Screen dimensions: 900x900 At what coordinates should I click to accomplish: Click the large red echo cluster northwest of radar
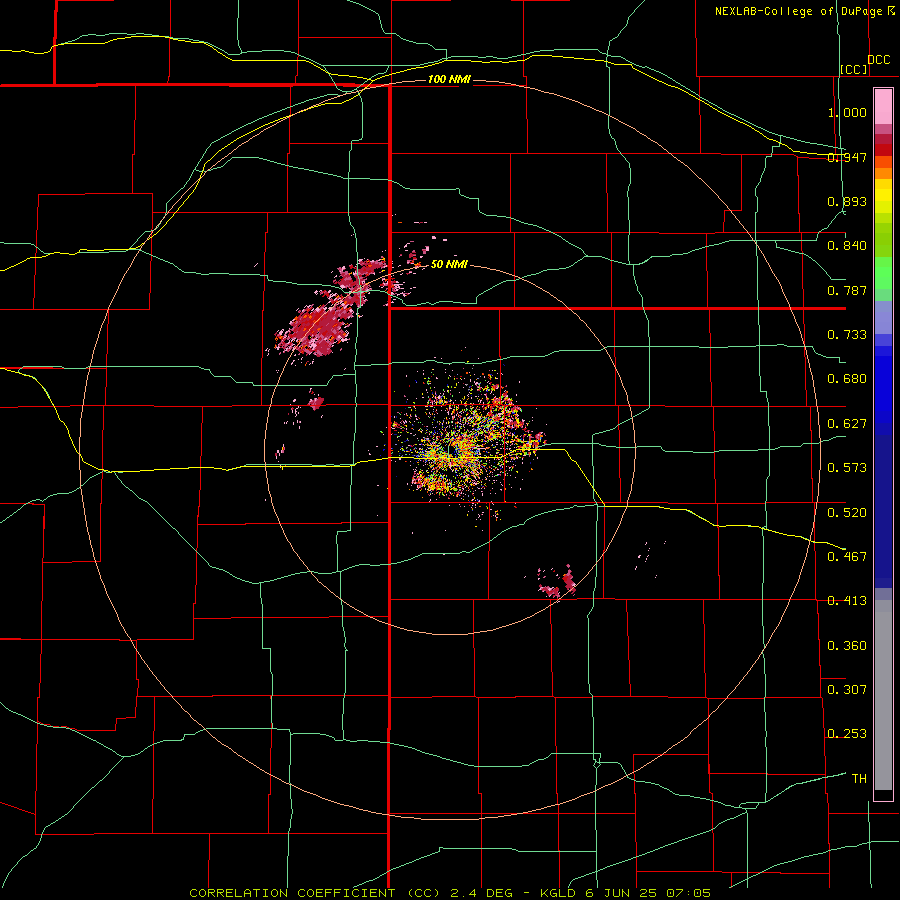[317, 330]
